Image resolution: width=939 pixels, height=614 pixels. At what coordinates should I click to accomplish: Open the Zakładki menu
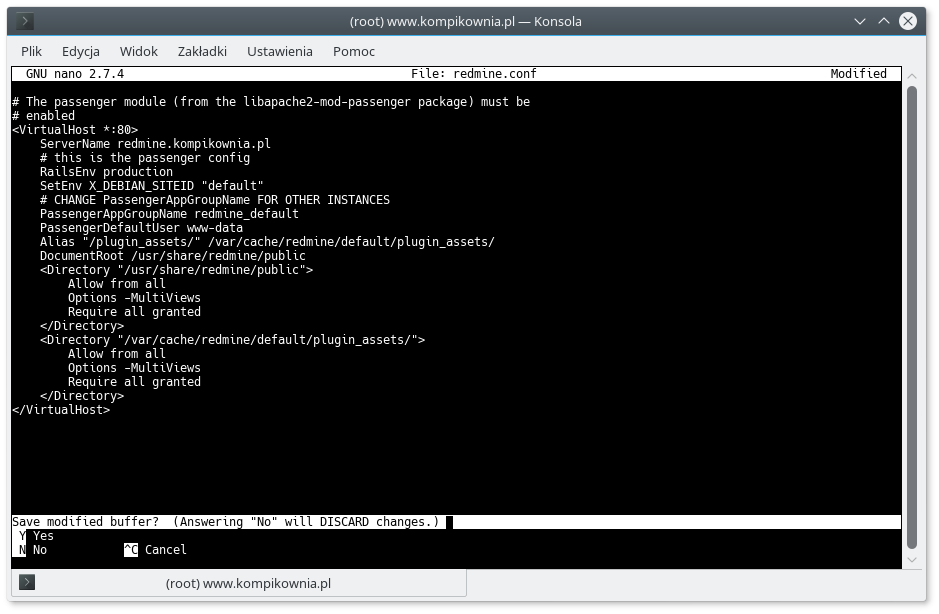click(202, 52)
